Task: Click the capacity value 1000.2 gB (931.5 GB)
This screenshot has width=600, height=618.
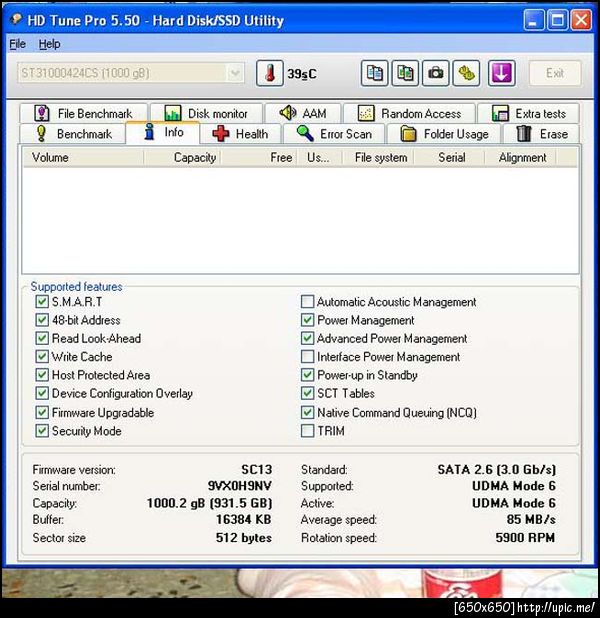Action: pyautogui.click(x=209, y=503)
